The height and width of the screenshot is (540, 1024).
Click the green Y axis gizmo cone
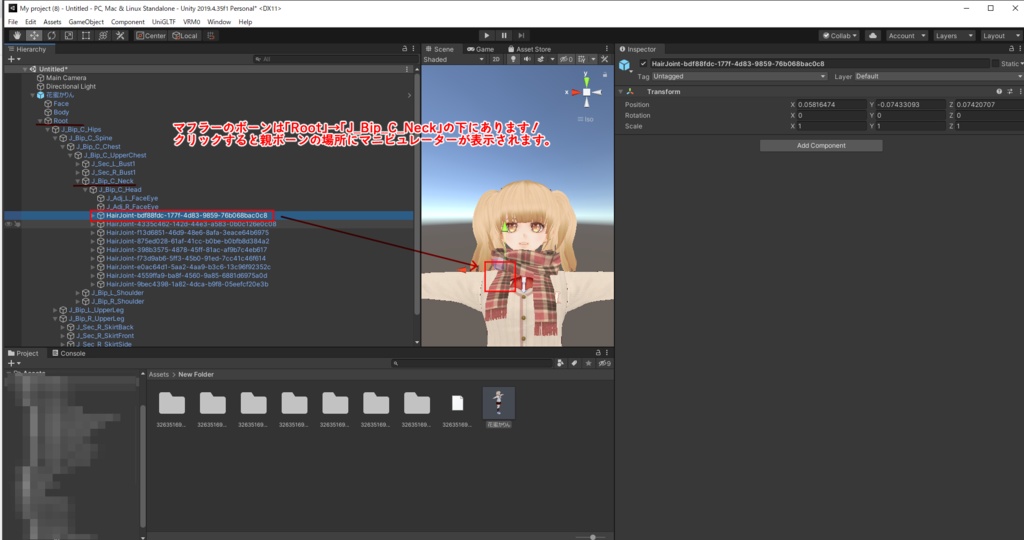[586, 81]
